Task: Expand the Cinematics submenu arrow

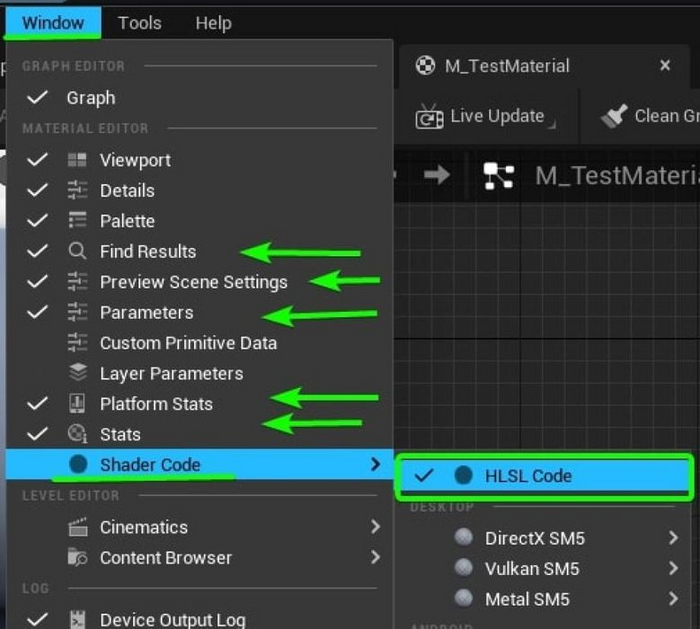Action: (x=375, y=527)
